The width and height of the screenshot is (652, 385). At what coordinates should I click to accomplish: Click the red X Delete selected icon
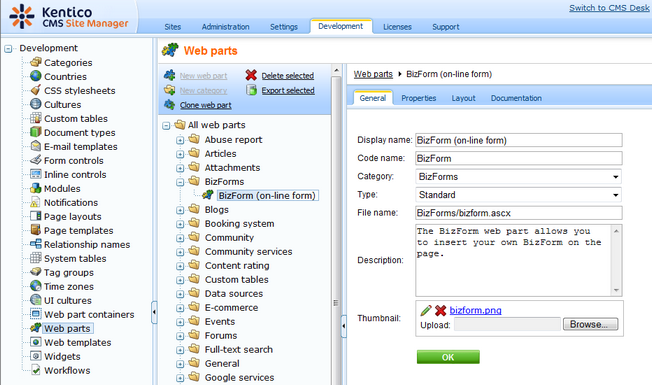click(251, 75)
